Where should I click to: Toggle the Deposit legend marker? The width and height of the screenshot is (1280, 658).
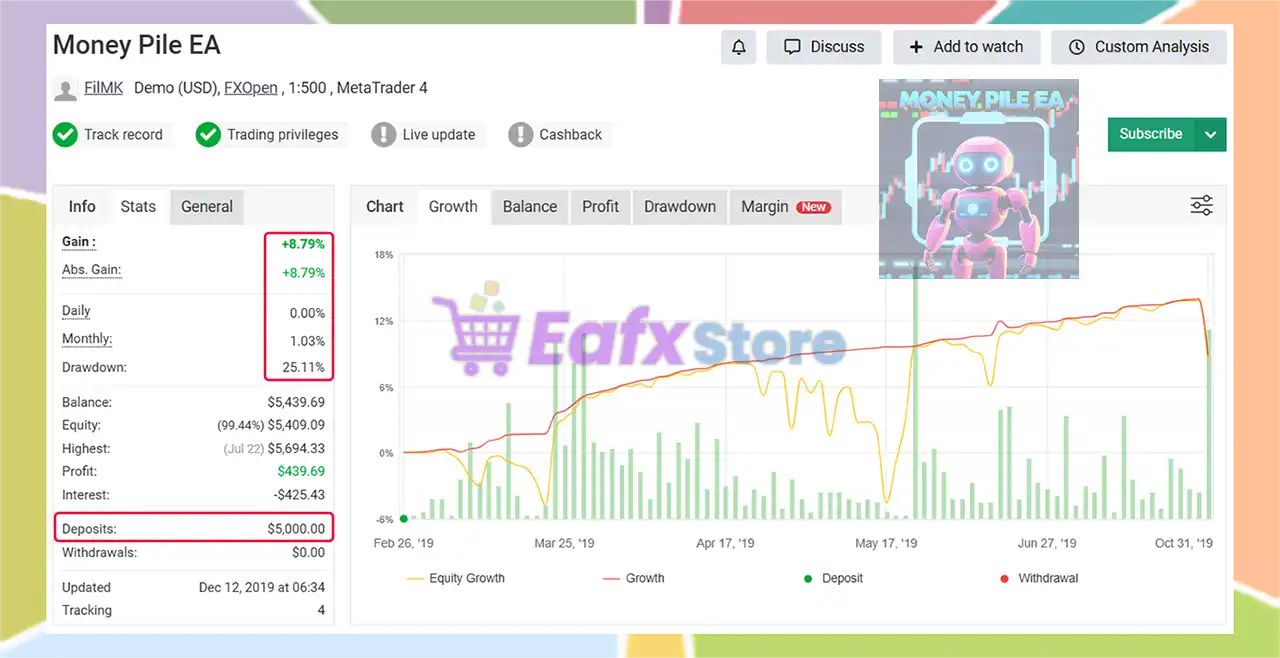click(x=832, y=578)
